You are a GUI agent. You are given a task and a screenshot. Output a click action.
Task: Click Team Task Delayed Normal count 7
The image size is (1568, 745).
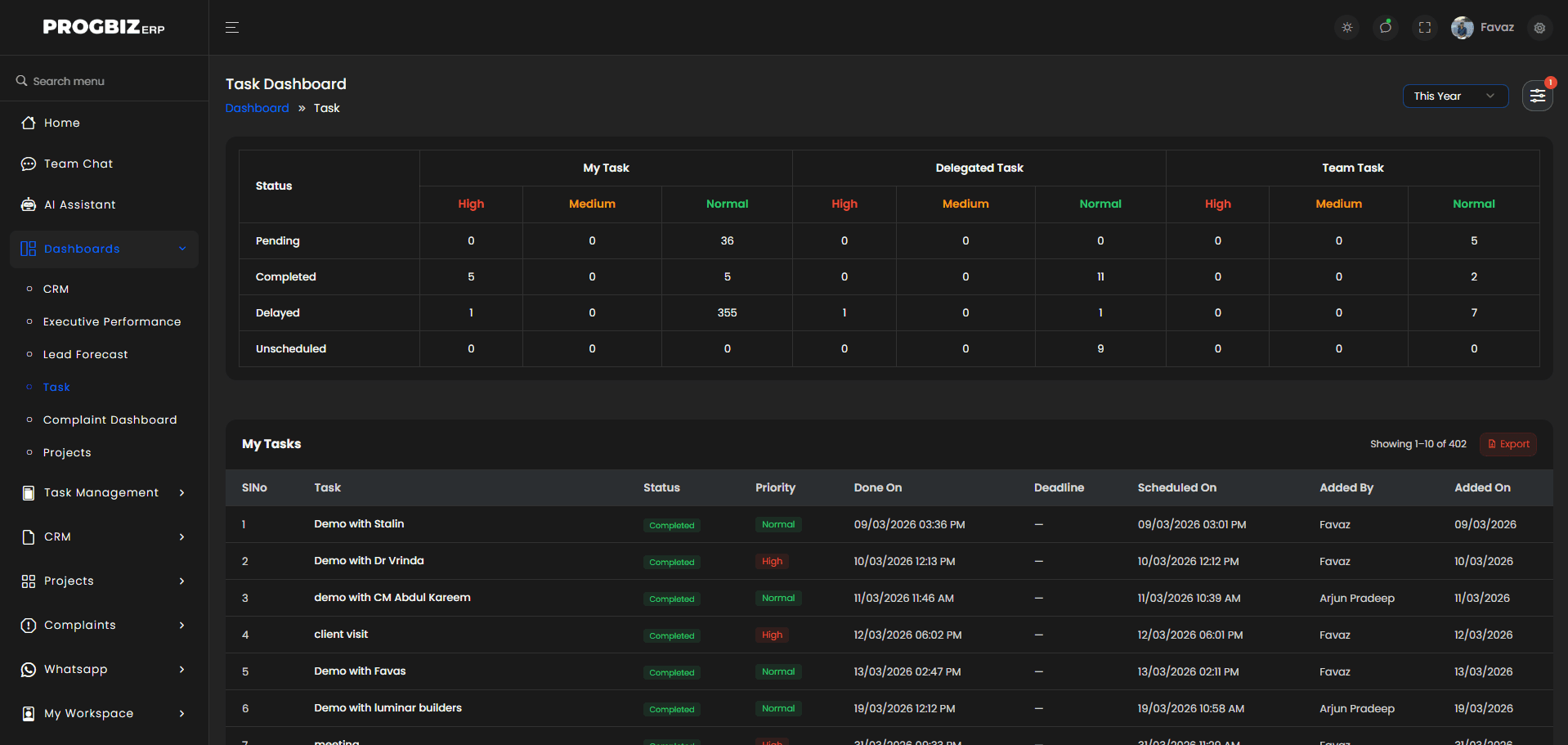(1474, 312)
